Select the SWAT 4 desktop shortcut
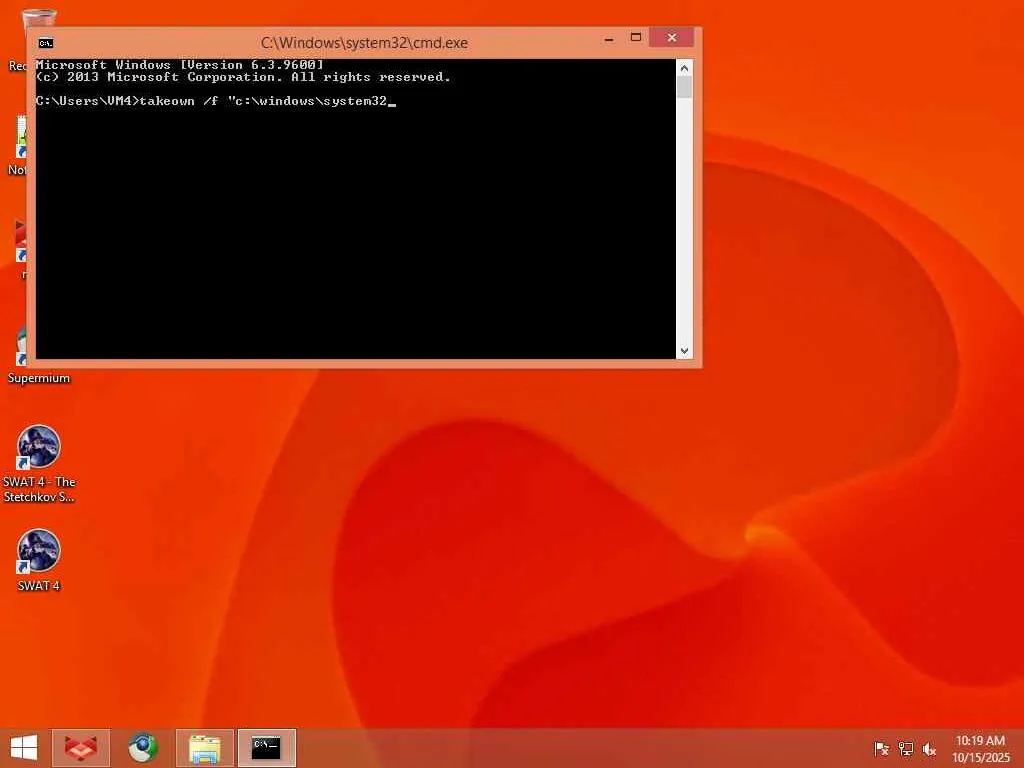This screenshot has width=1024, height=768. point(39,560)
